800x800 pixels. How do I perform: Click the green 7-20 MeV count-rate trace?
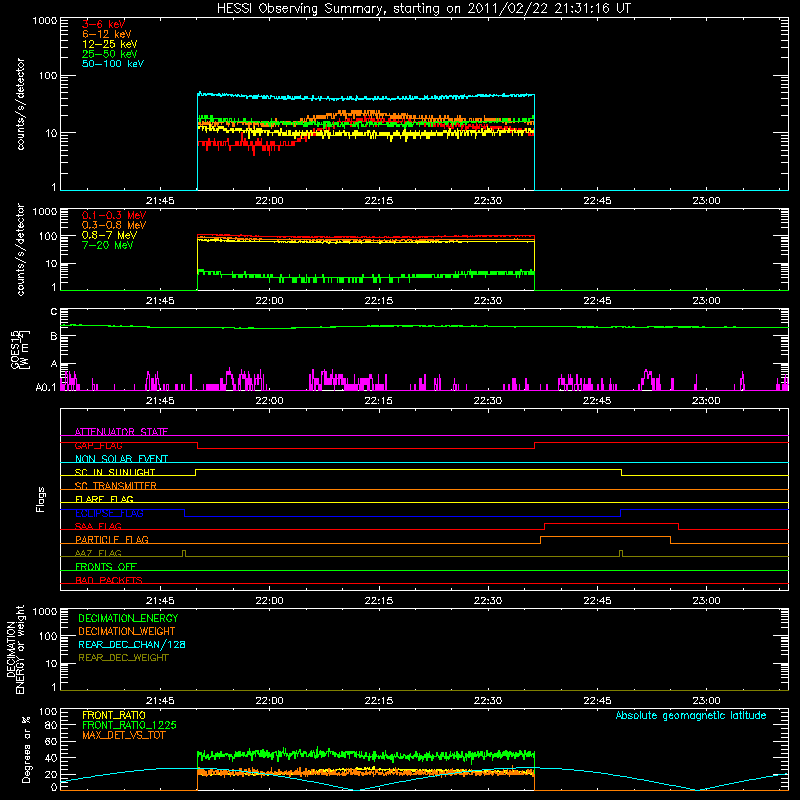point(366,277)
